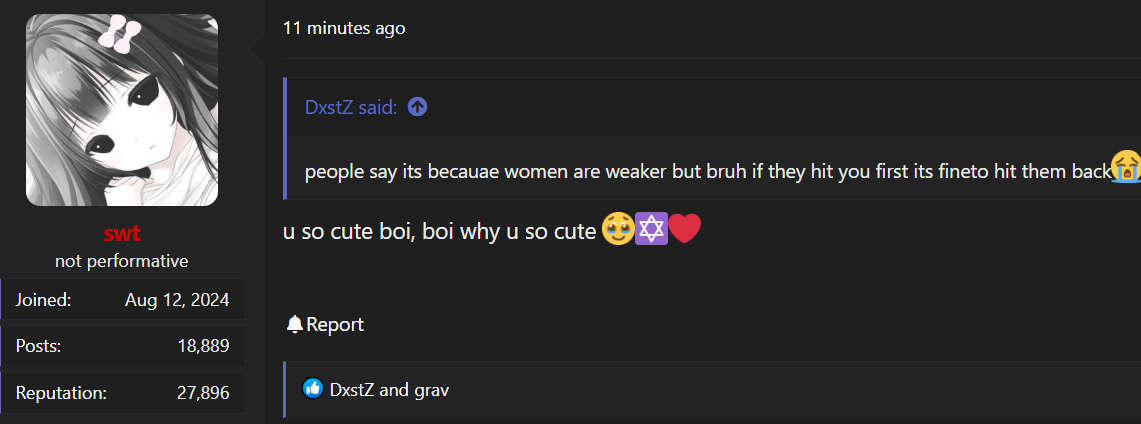Image resolution: width=1141 pixels, height=424 pixels.
Task: Click the quoted text about women being weaker
Action: (x=700, y=172)
